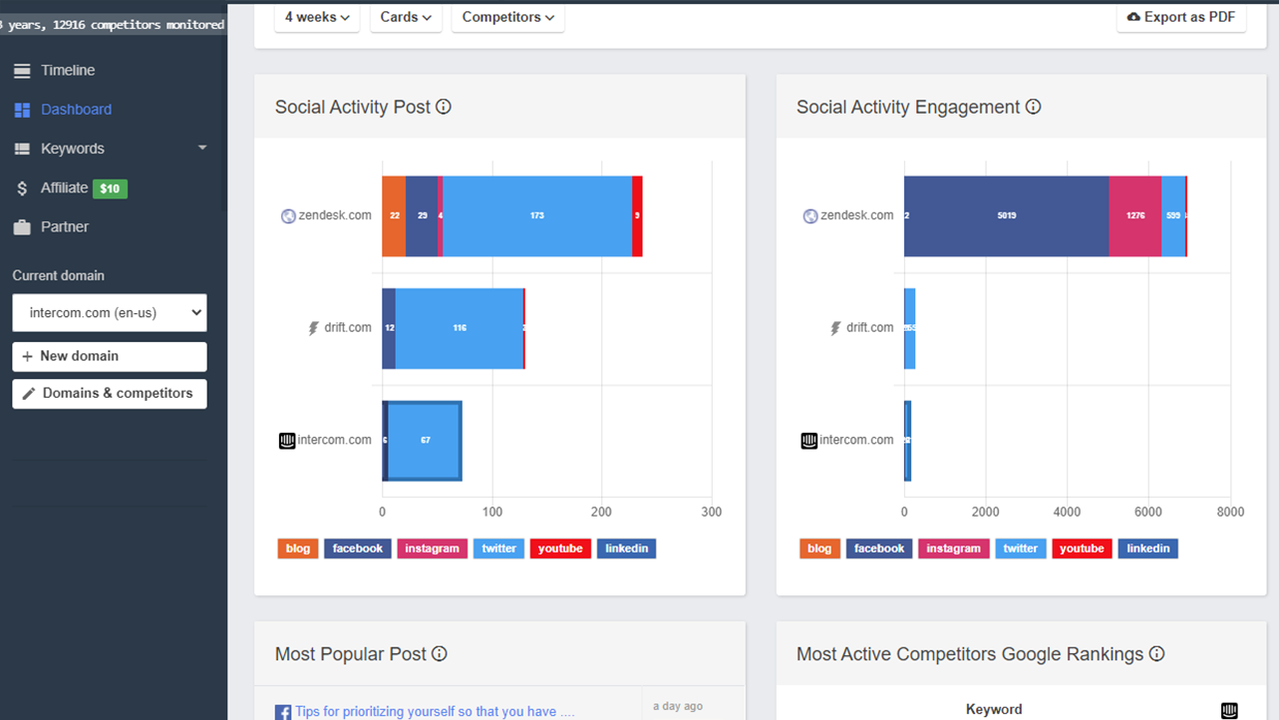This screenshot has height=720, width=1279.
Task: Click the Timeline sidebar icon
Action: tap(22, 71)
